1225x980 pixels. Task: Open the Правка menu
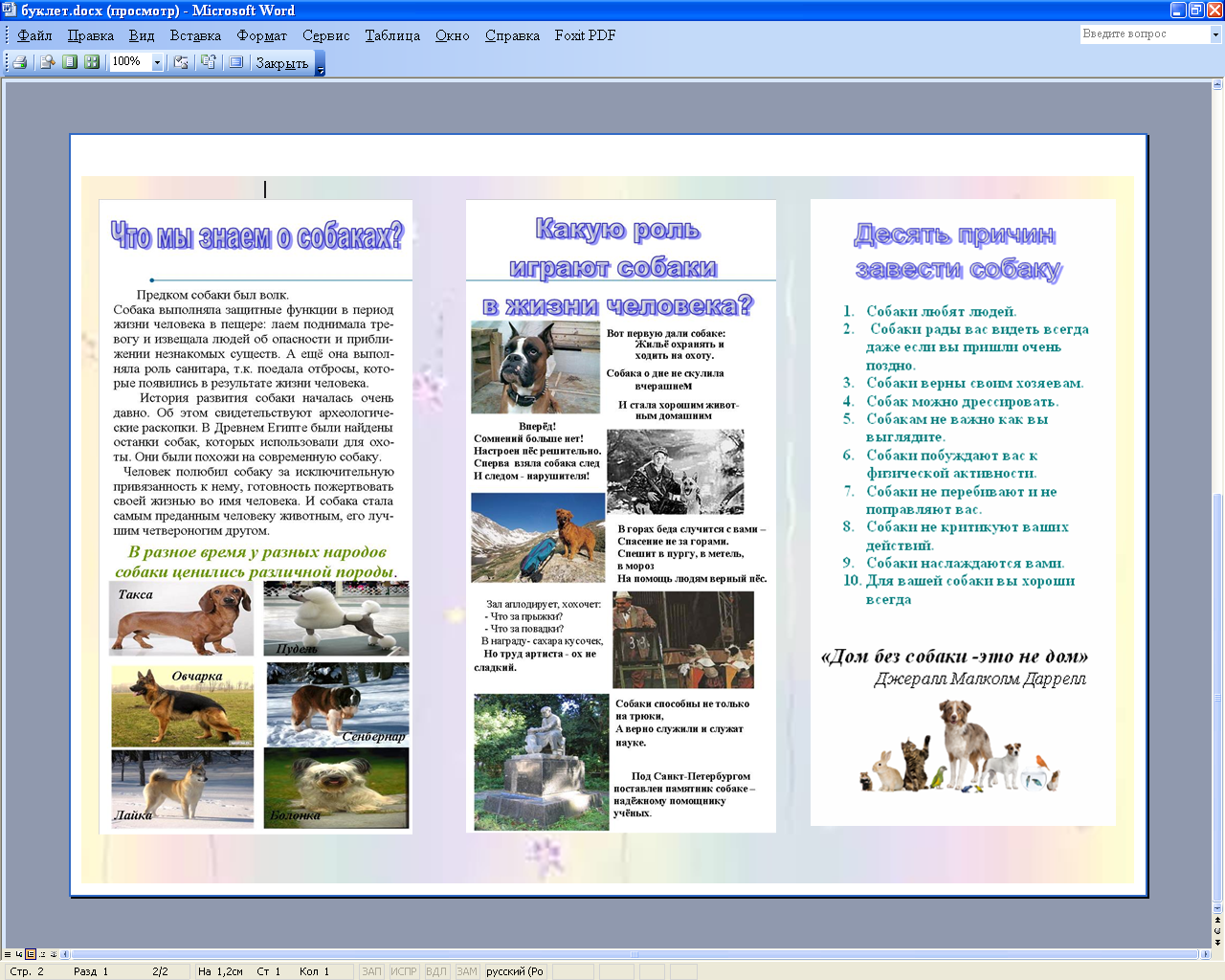pos(91,35)
